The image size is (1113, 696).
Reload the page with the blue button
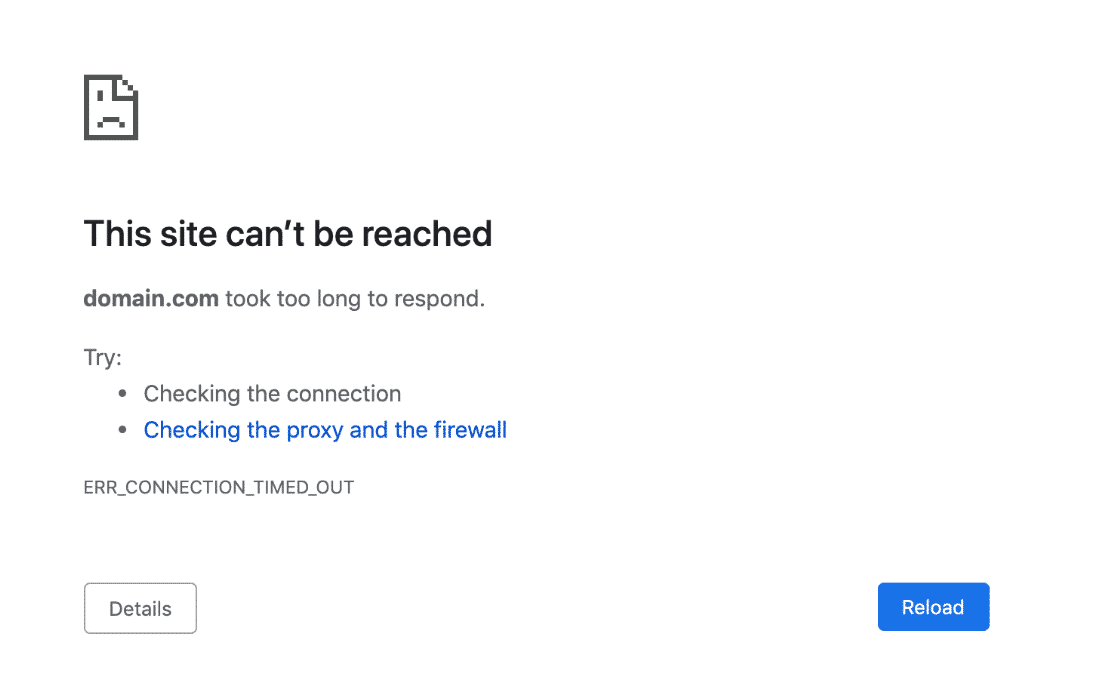(x=933, y=607)
